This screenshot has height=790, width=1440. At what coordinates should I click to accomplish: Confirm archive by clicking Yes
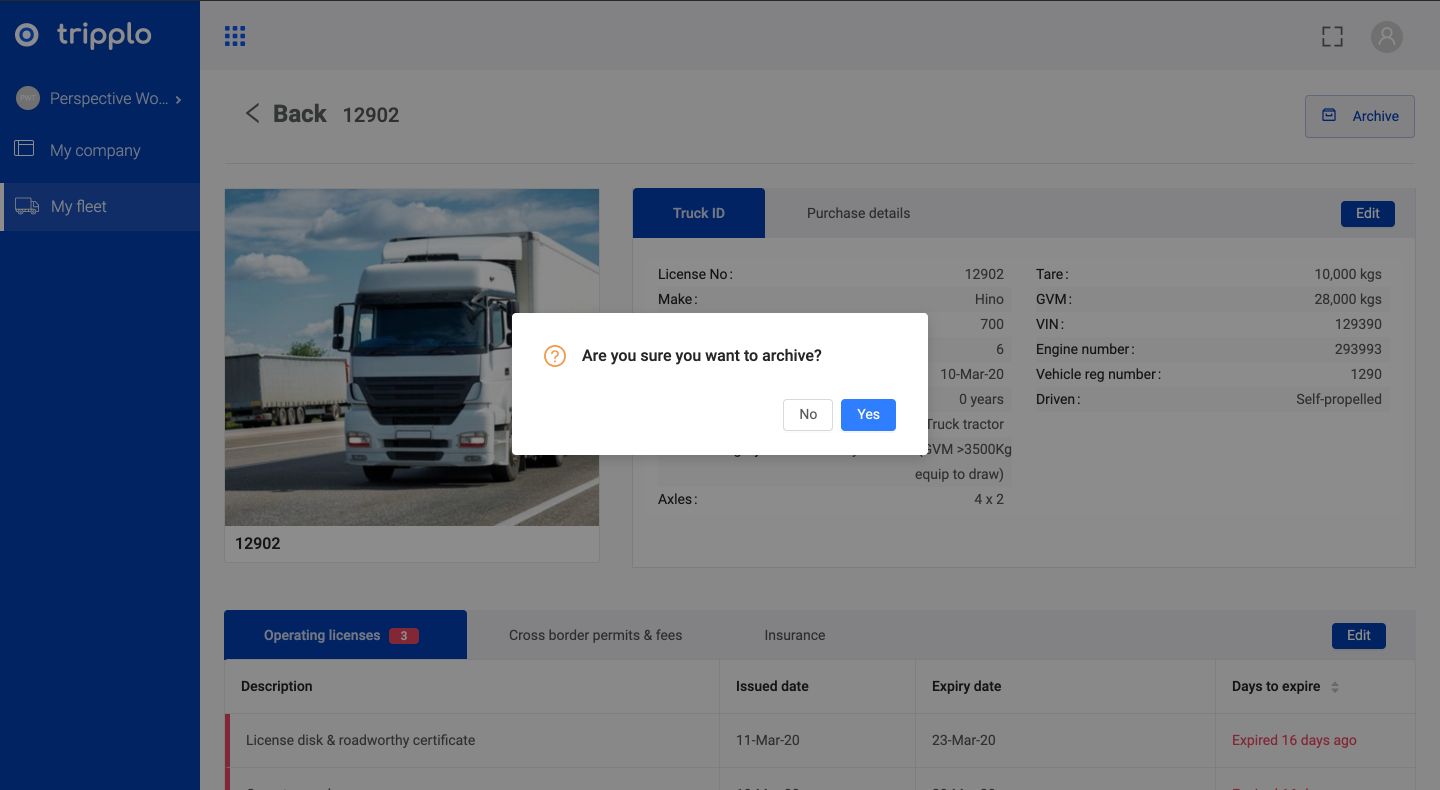[868, 414]
